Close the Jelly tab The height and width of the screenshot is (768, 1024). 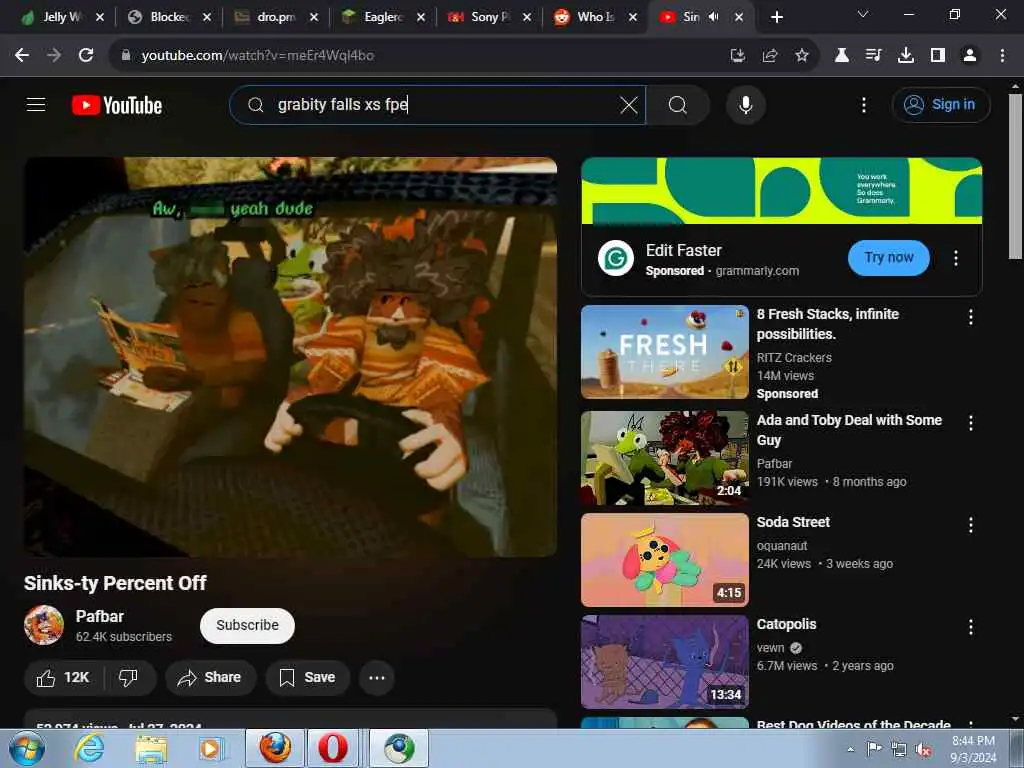[x=100, y=17]
